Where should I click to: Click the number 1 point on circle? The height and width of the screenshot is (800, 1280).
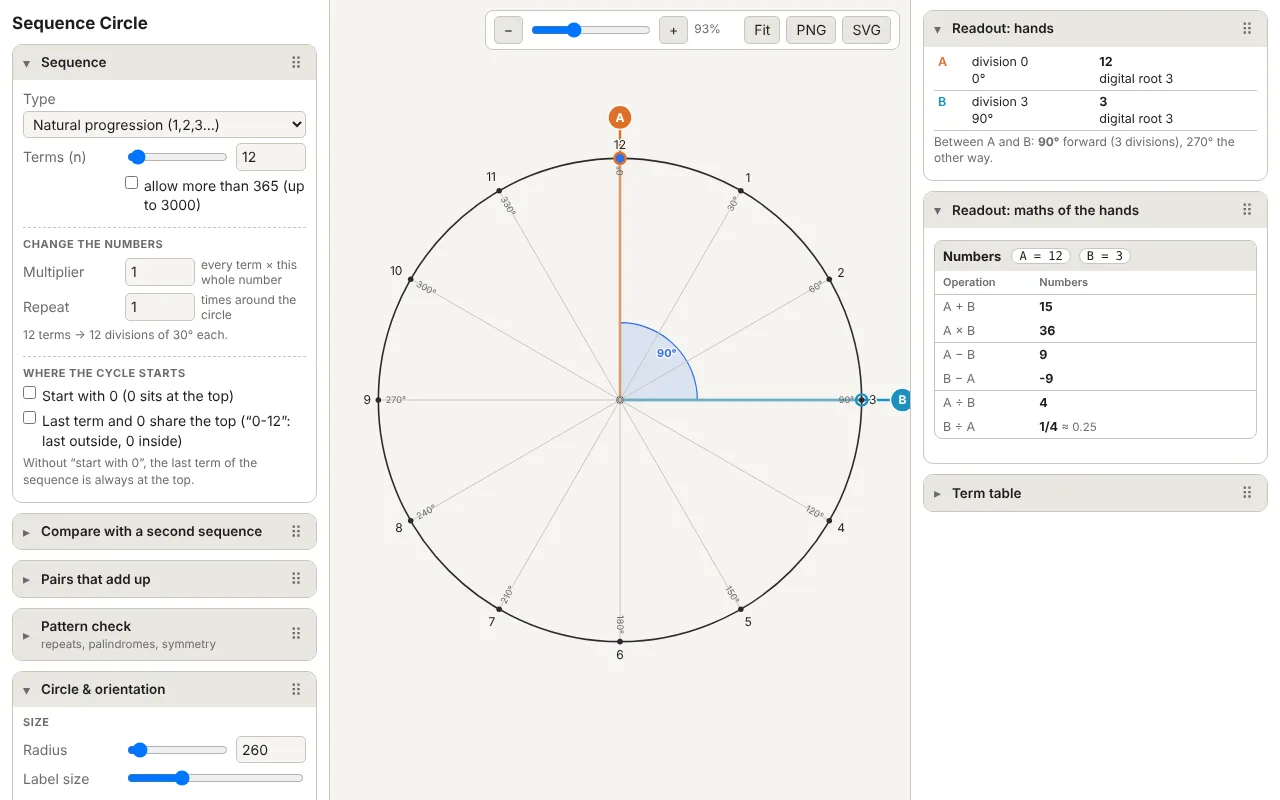coord(741,190)
